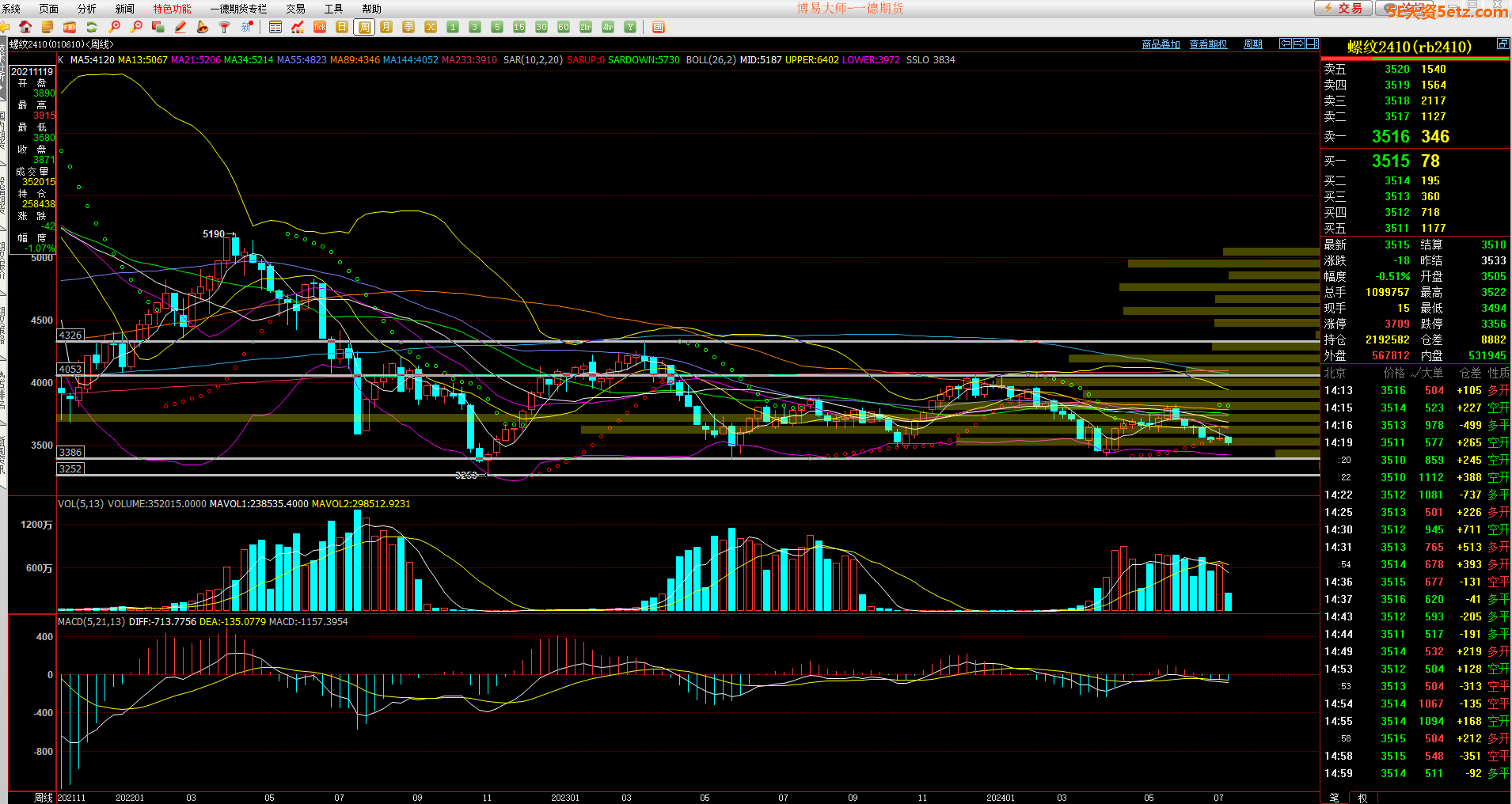Click the 卖五 3520 ask row
Viewport: 1512px width, 804px height.
1415,69
